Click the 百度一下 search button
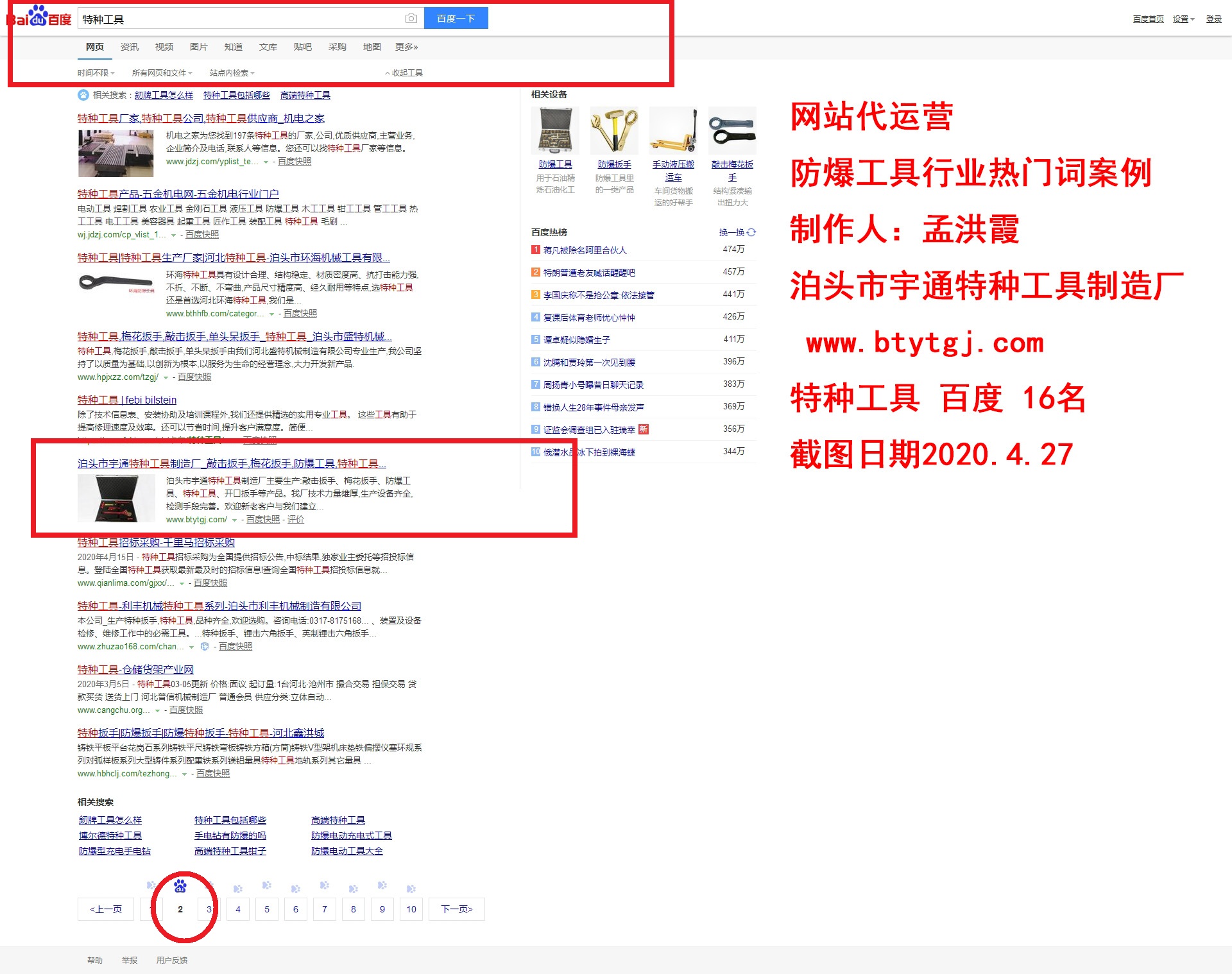The width and height of the screenshot is (1232, 974). (456, 19)
